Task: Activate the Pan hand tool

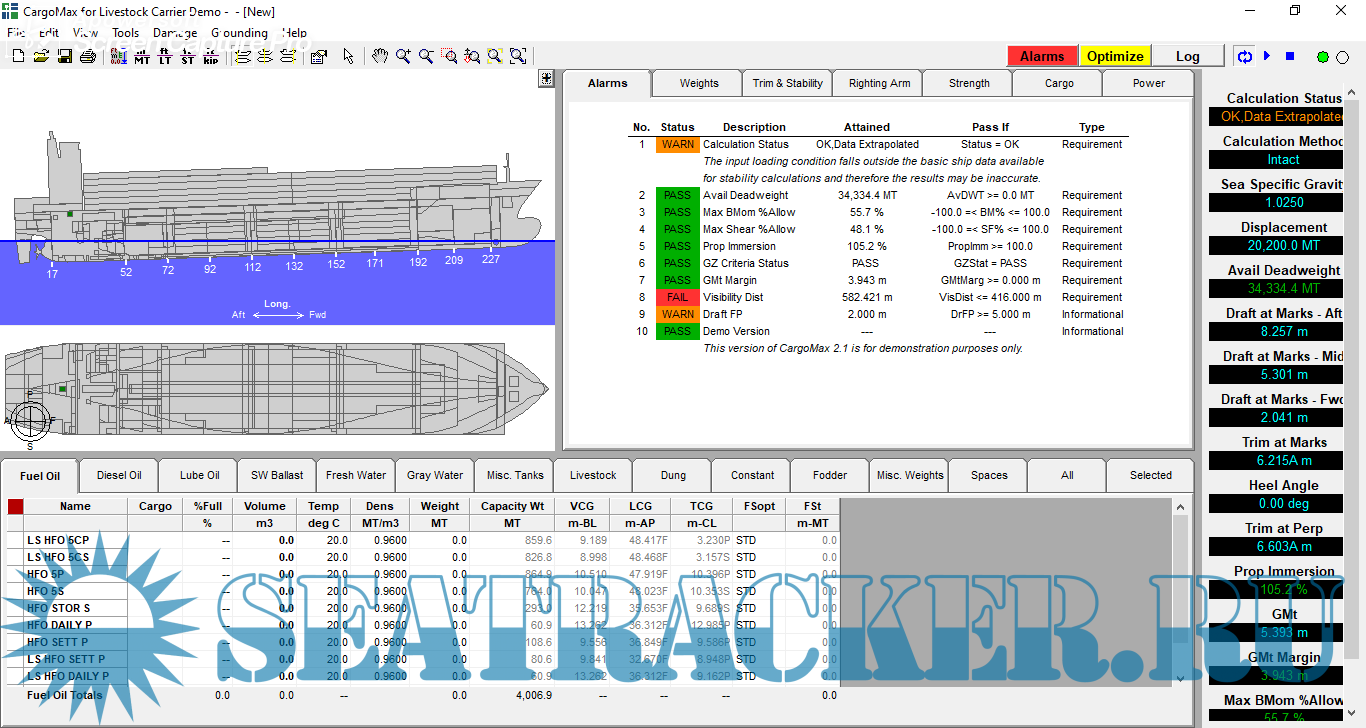Action: click(380, 57)
